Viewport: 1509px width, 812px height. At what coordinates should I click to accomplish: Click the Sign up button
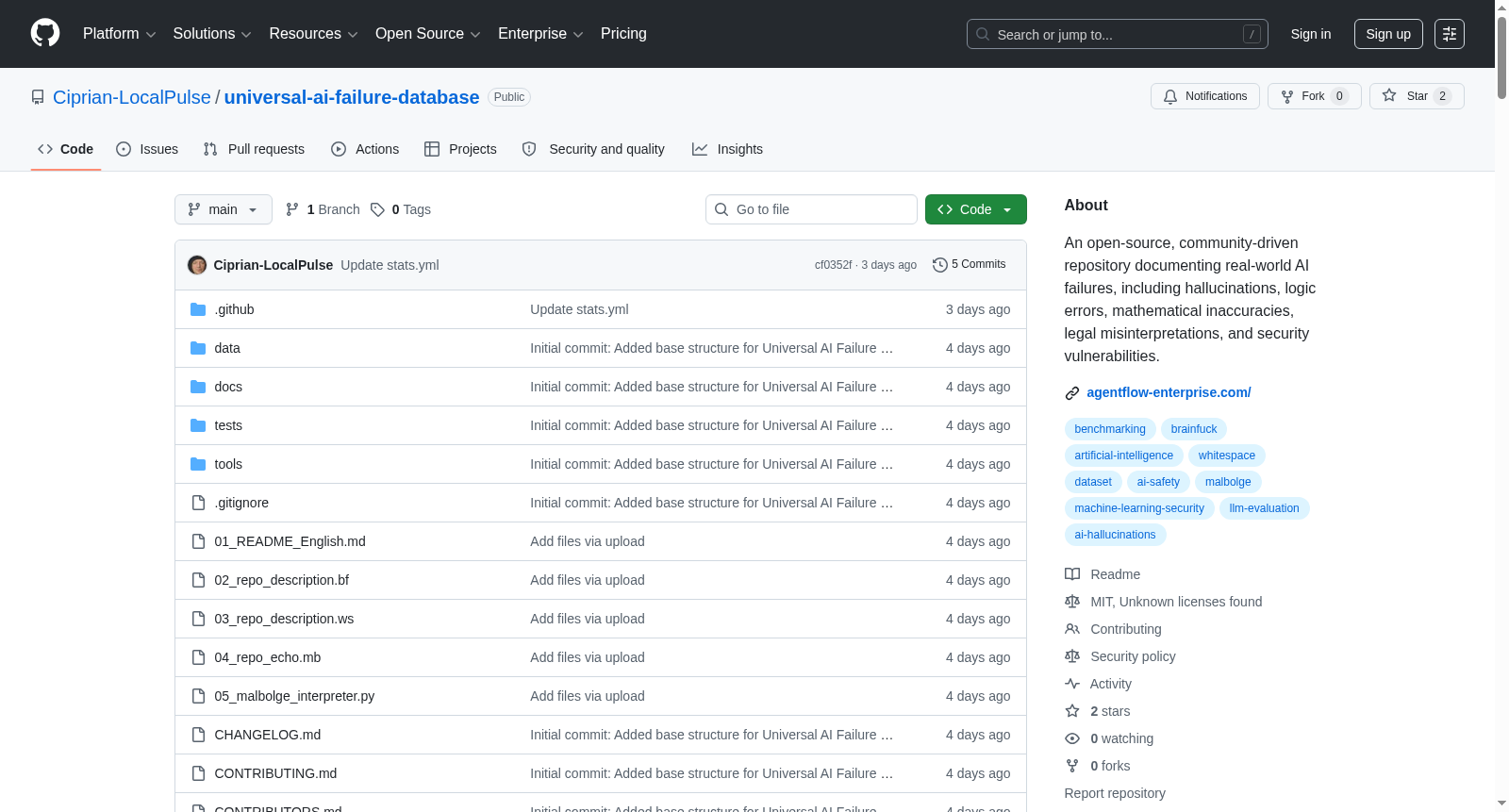1388,34
